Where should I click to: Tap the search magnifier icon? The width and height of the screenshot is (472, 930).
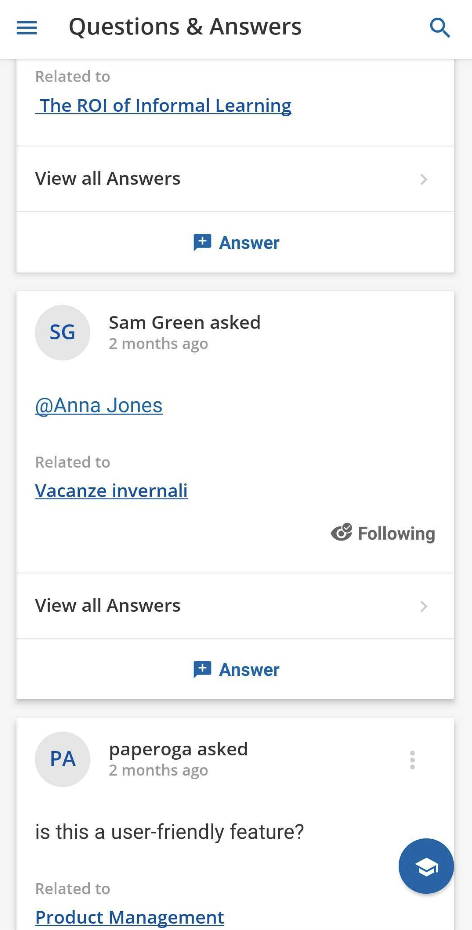[439, 28]
